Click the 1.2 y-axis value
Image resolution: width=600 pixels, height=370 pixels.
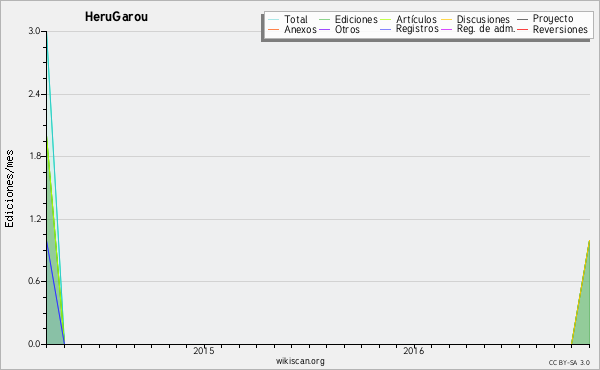(x=34, y=219)
